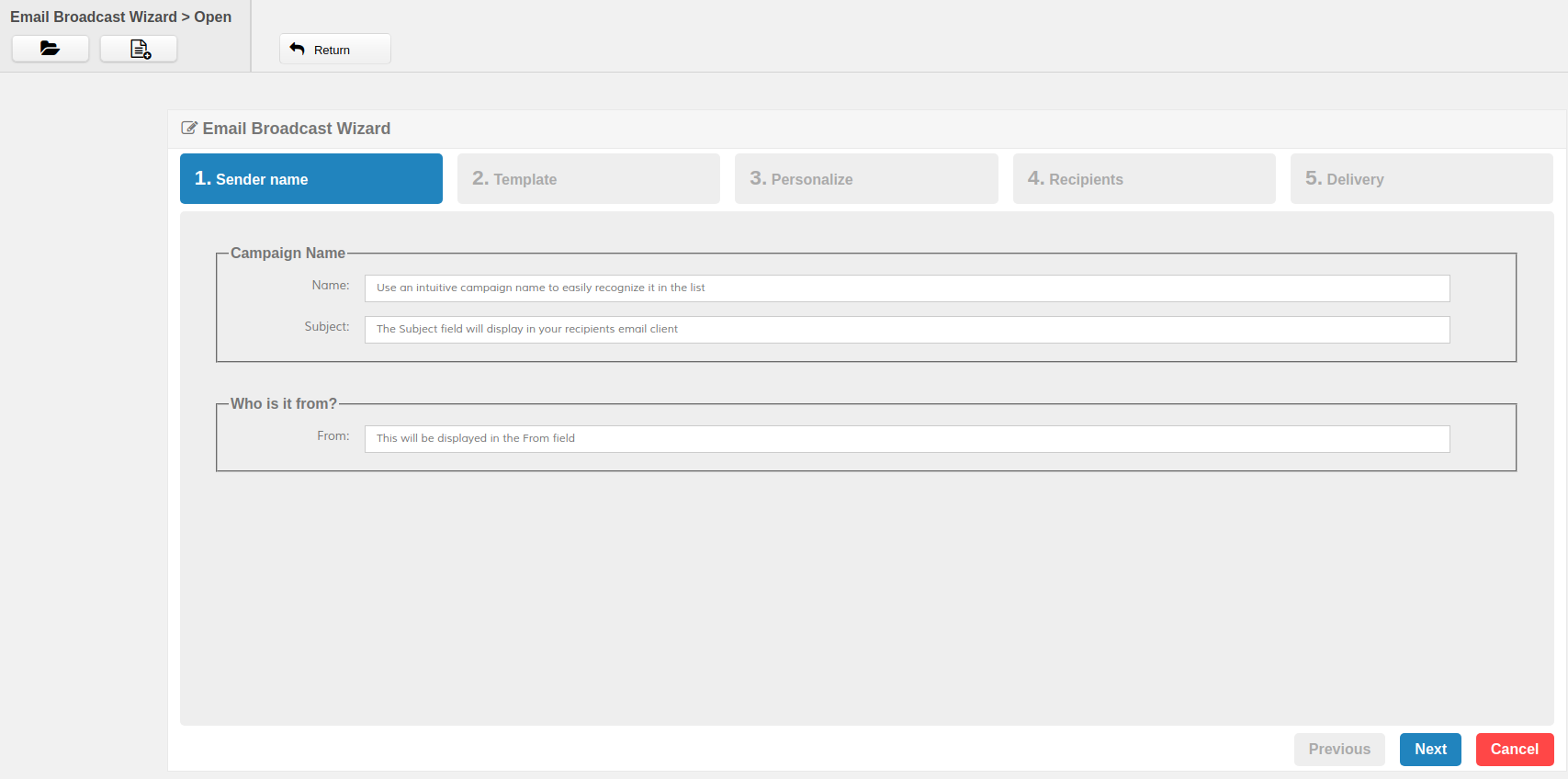
Task: Click the Previous button
Action: coord(1339,750)
